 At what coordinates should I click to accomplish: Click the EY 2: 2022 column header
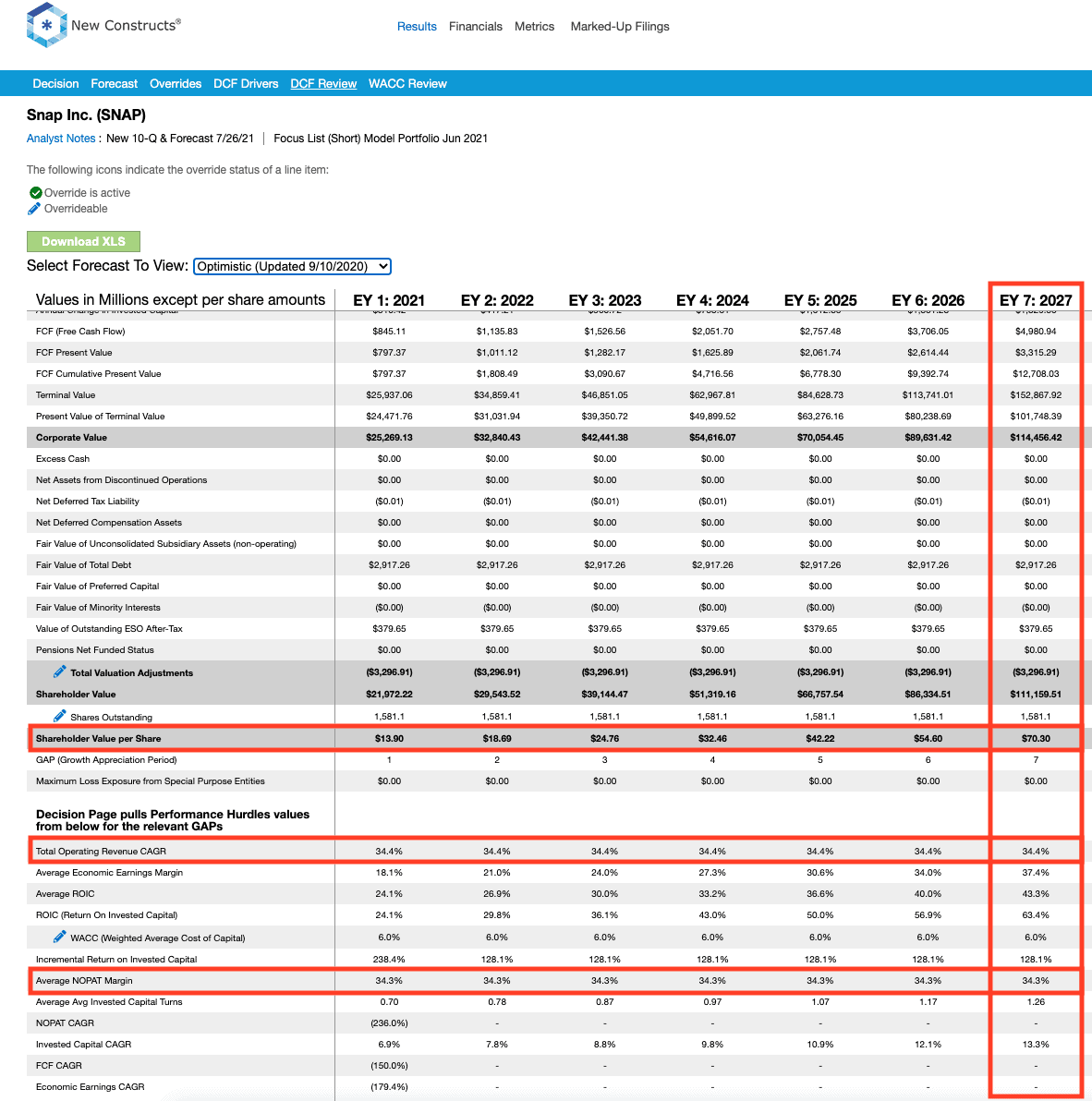pyautogui.click(x=497, y=300)
